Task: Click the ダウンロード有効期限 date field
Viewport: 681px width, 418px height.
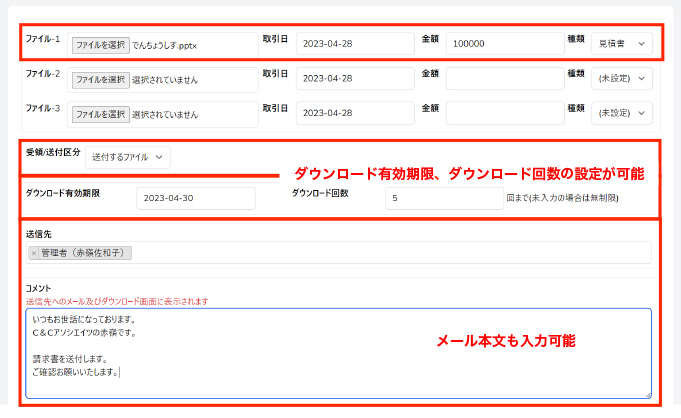Action: click(195, 198)
